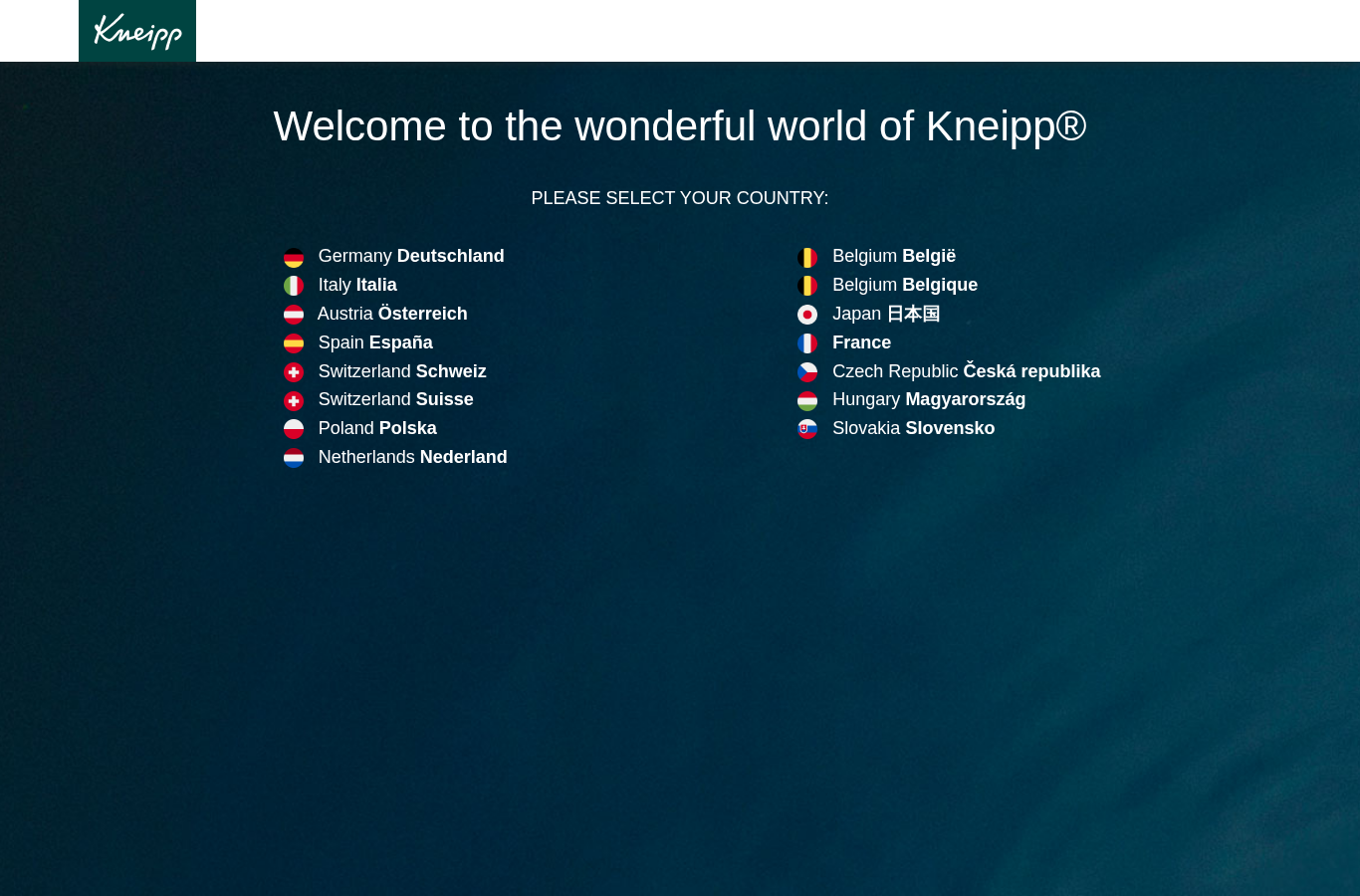Choose Switzerland Suisse

396,399
